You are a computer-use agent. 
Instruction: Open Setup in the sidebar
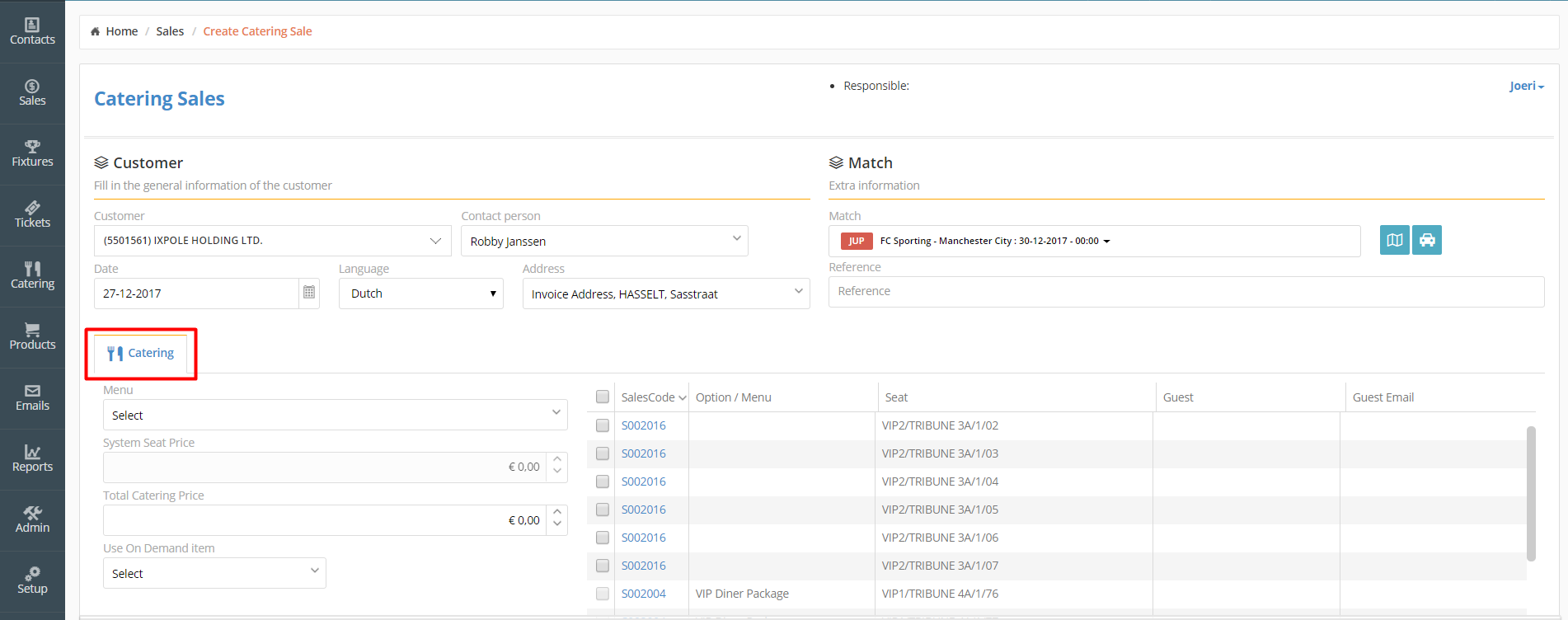point(32,581)
